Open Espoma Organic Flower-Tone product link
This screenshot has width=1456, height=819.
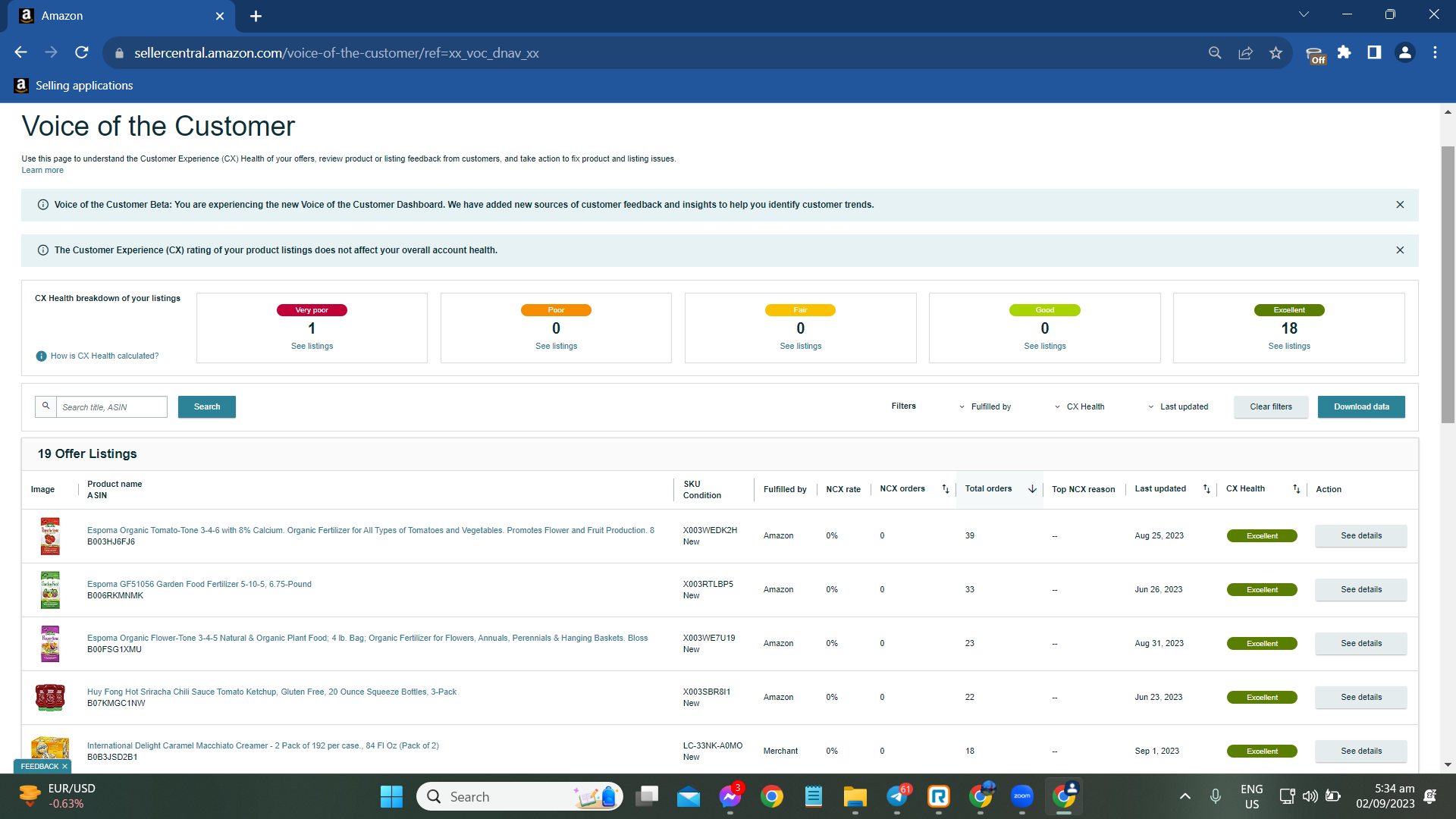tap(367, 639)
